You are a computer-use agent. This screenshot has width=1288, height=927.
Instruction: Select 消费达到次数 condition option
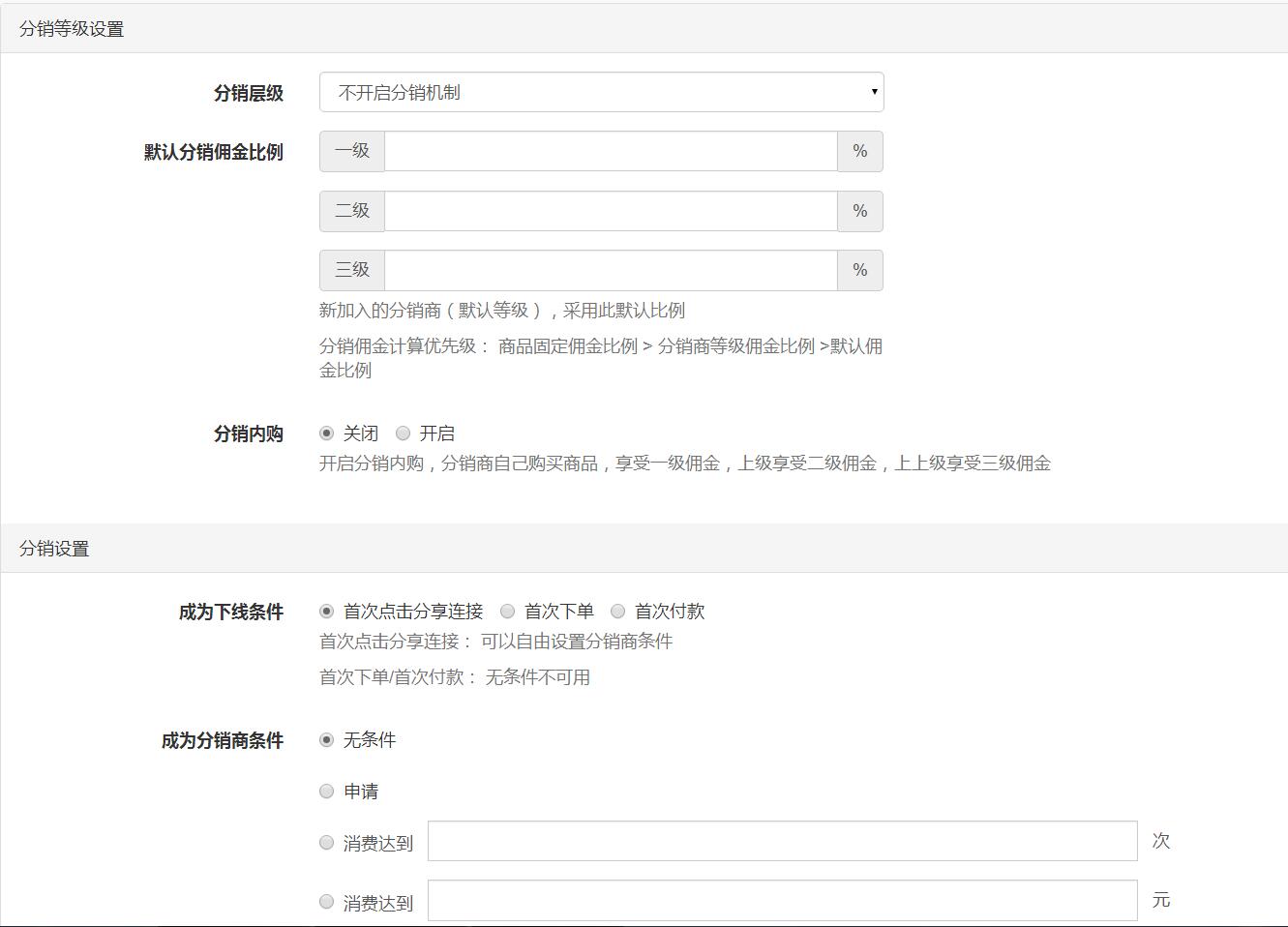[326, 843]
